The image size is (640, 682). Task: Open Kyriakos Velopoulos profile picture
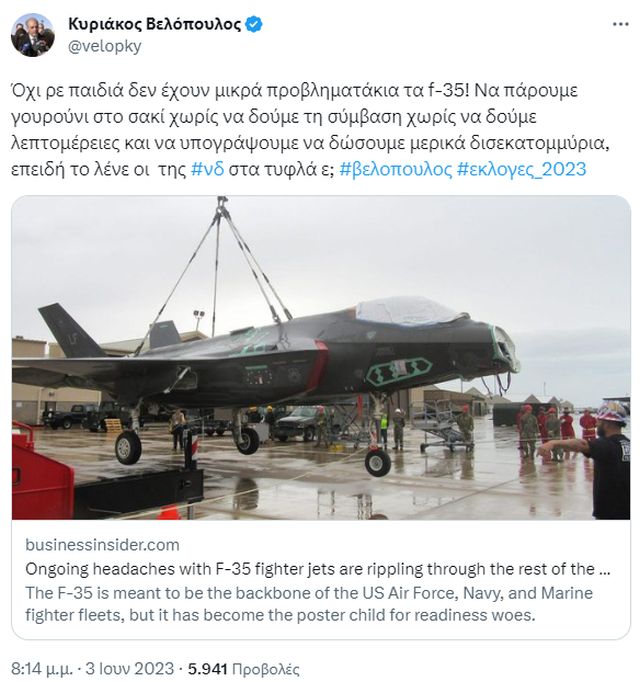[33, 35]
